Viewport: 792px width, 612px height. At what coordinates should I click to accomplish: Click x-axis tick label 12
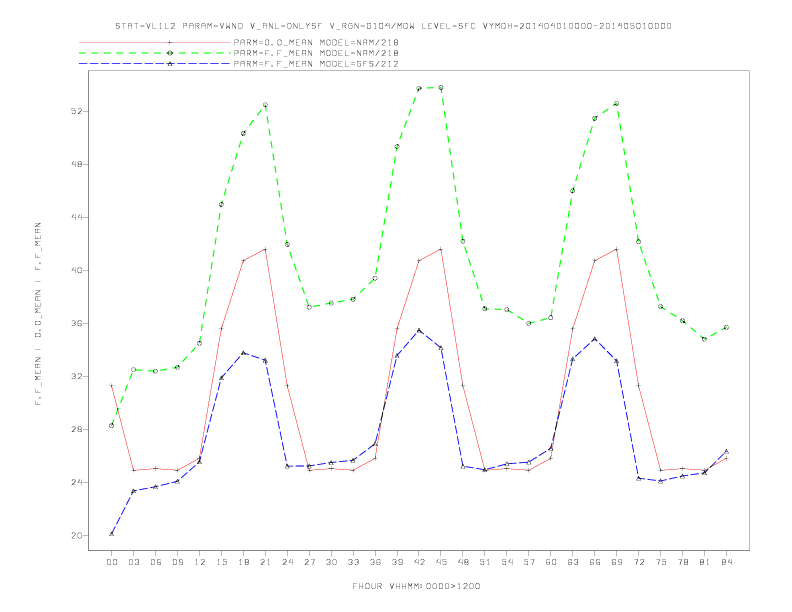[200, 562]
